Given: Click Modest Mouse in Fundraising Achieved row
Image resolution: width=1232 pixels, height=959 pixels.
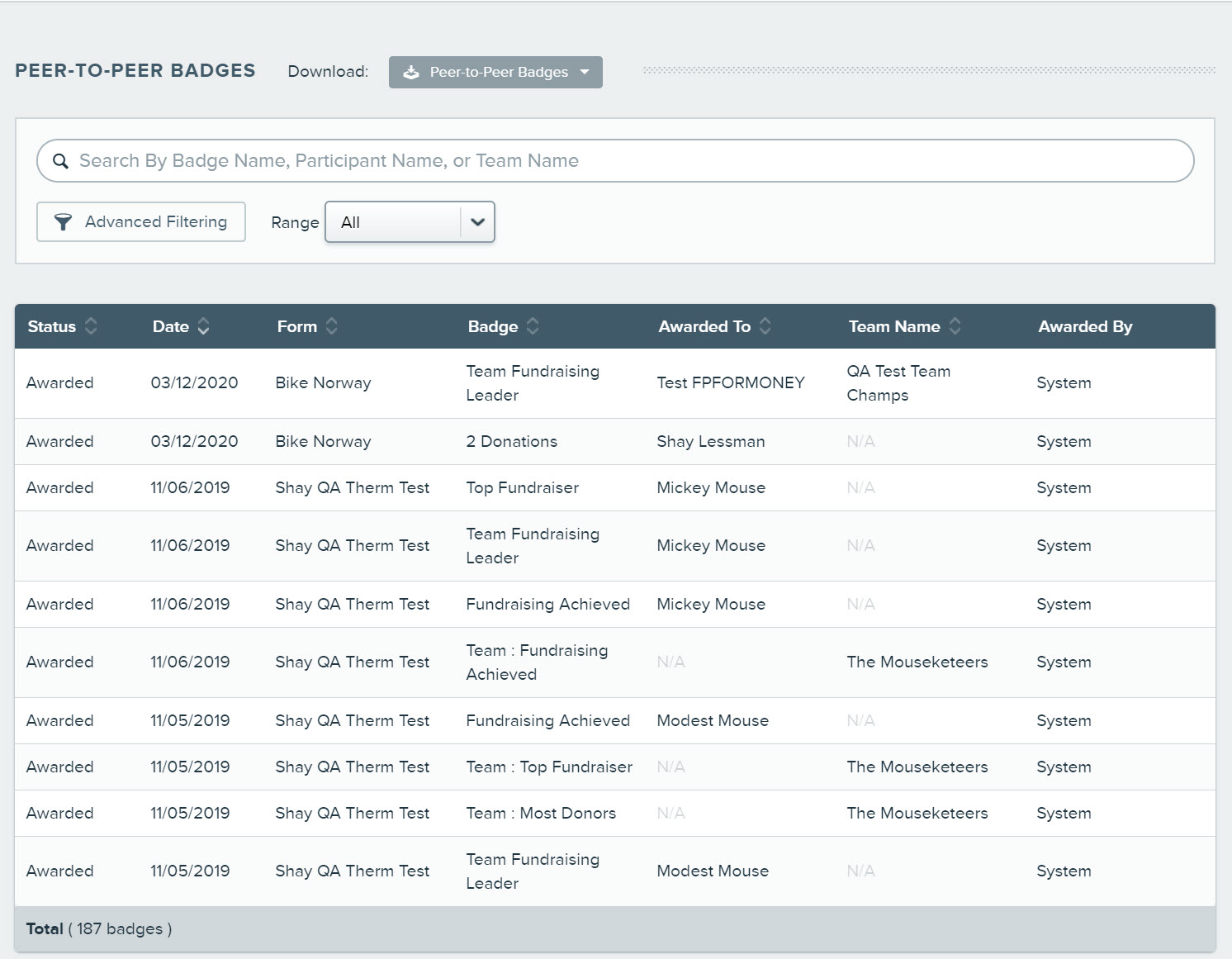Looking at the screenshot, I should [x=713, y=721].
